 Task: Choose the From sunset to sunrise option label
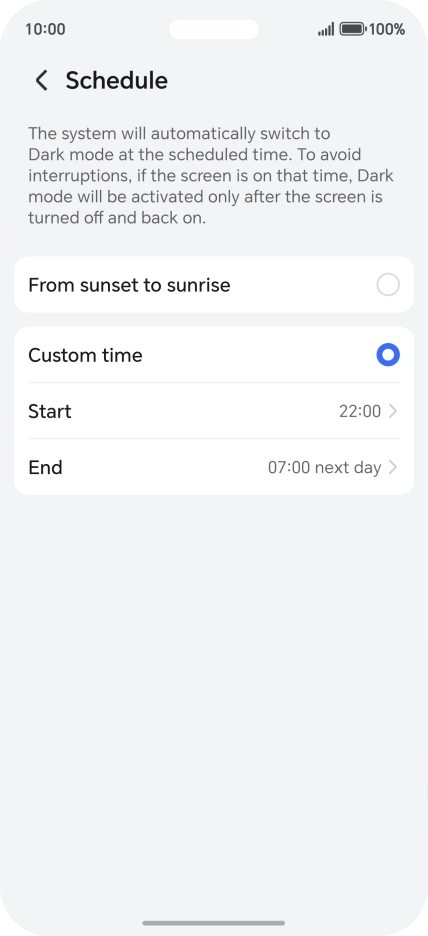pyautogui.click(x=129, y=285)
